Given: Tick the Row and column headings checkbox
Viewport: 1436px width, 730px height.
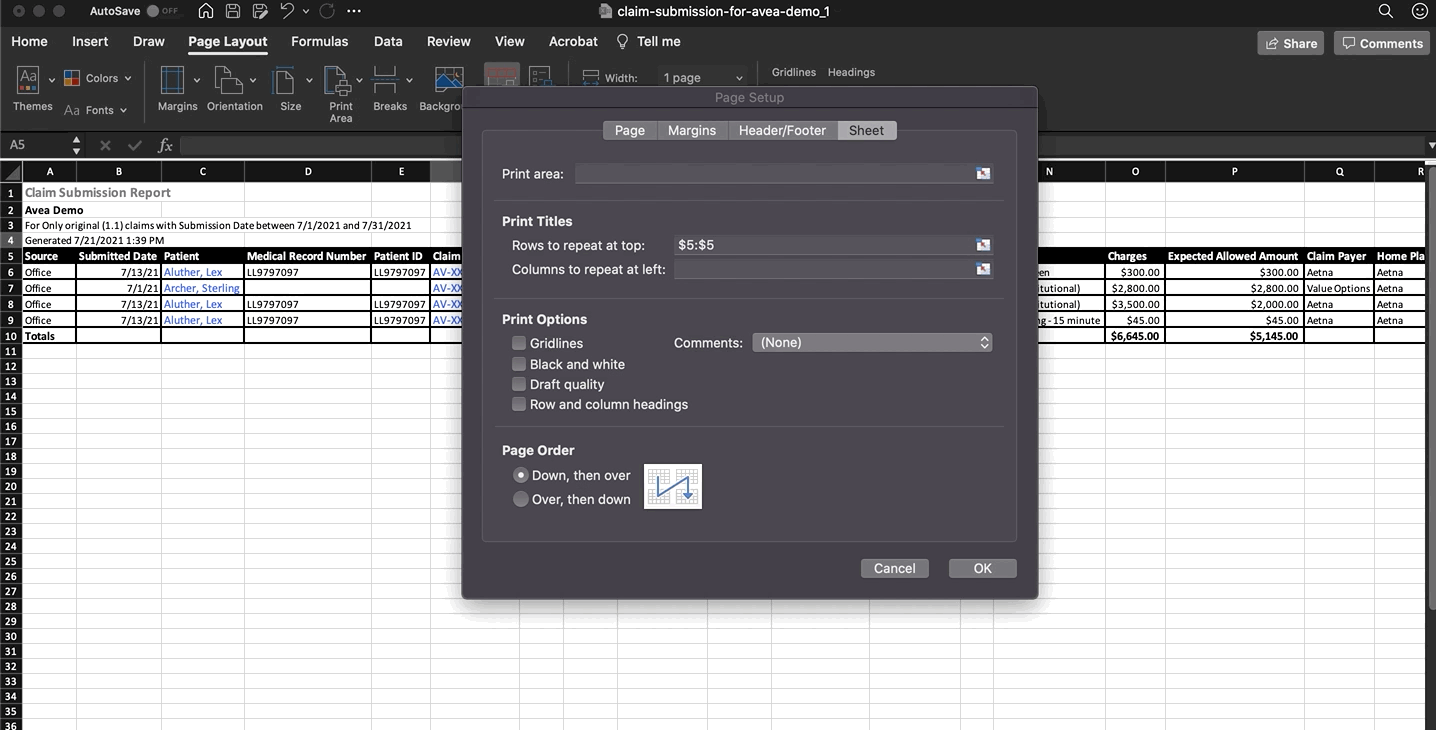Looking at the screenshot, I should [x=519, y=404].
